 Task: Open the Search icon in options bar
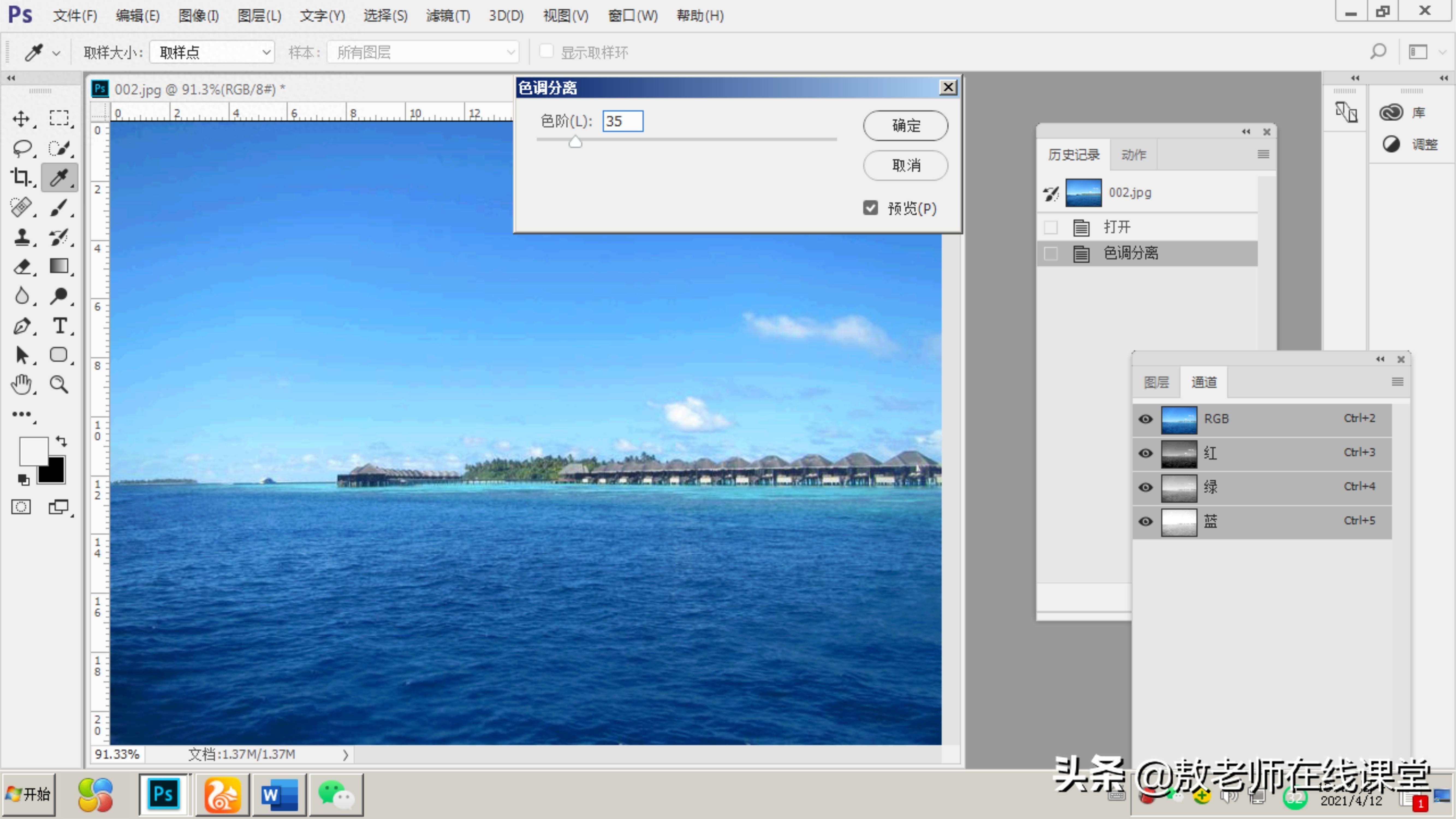(x=1378, y=52)
